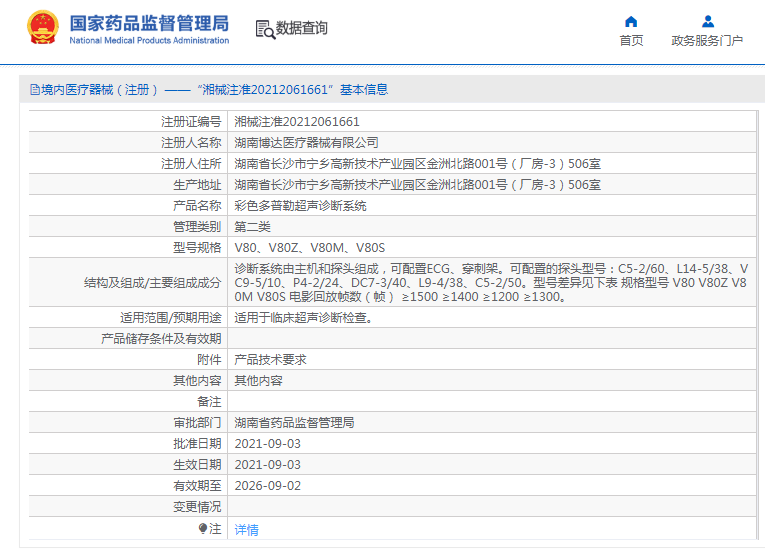This screenshot has height=554, width=765.
Task: Click the model spec value V80、V80Z、V80M、V80S
Action: tap(309, 247)
